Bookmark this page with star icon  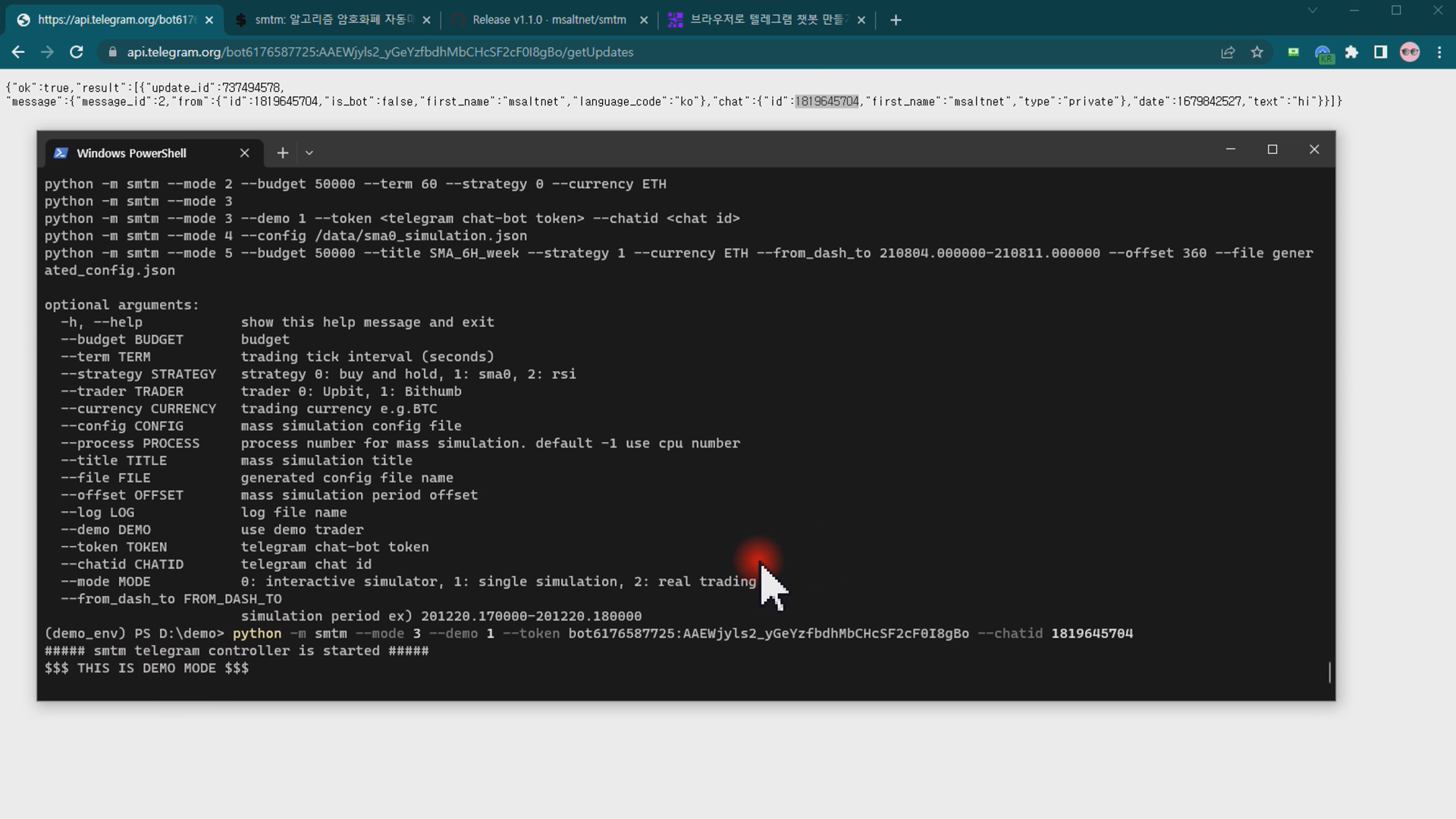1257,52
